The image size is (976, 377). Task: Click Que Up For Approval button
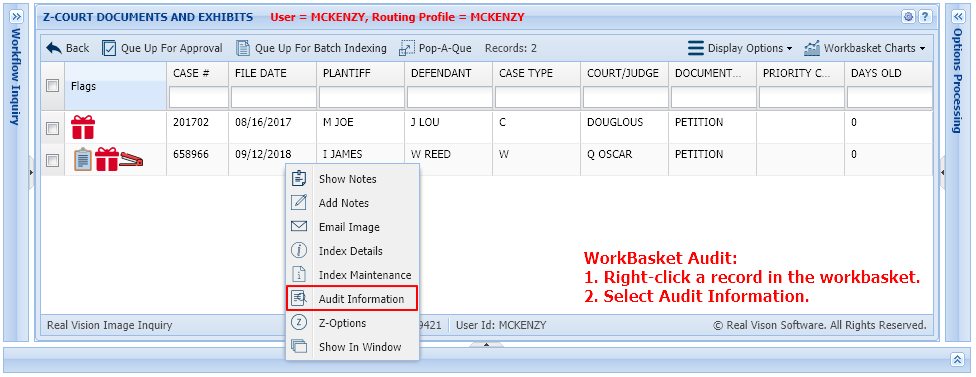tap(162, 48)
